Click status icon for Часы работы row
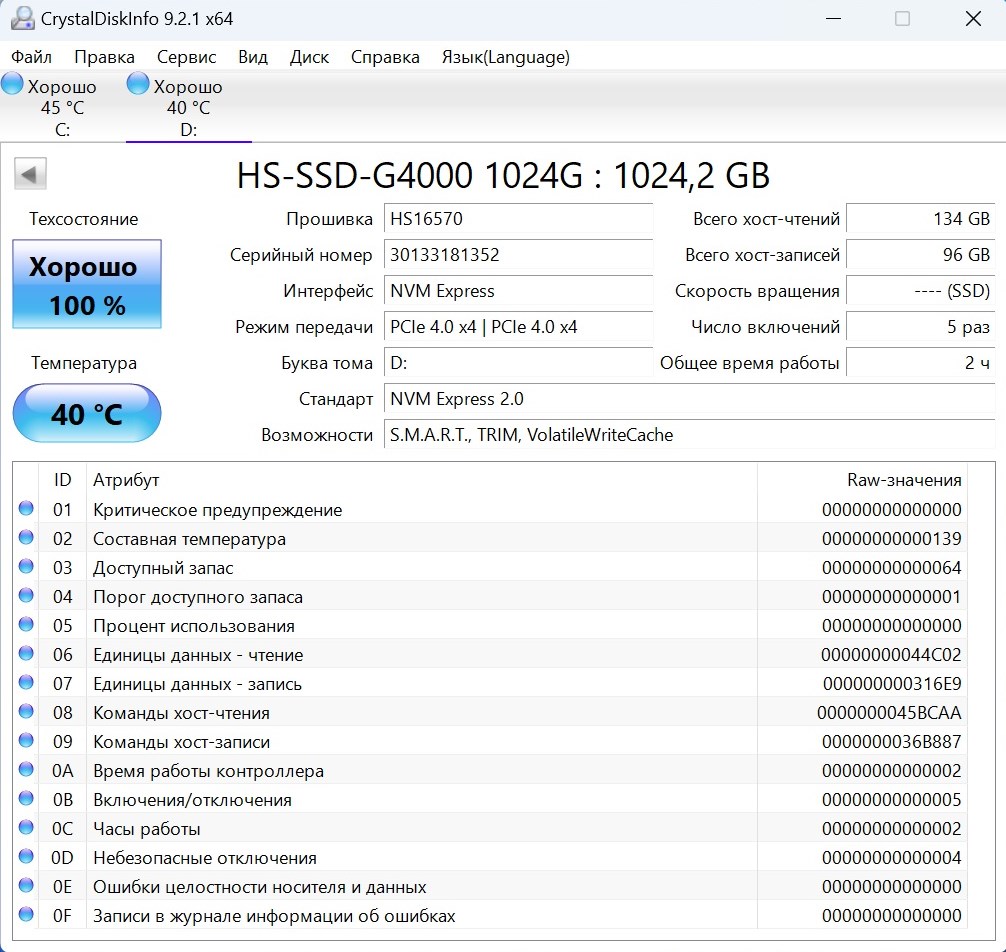The width and height of the screenshot is (1006, 952). [x=26, y=829]
